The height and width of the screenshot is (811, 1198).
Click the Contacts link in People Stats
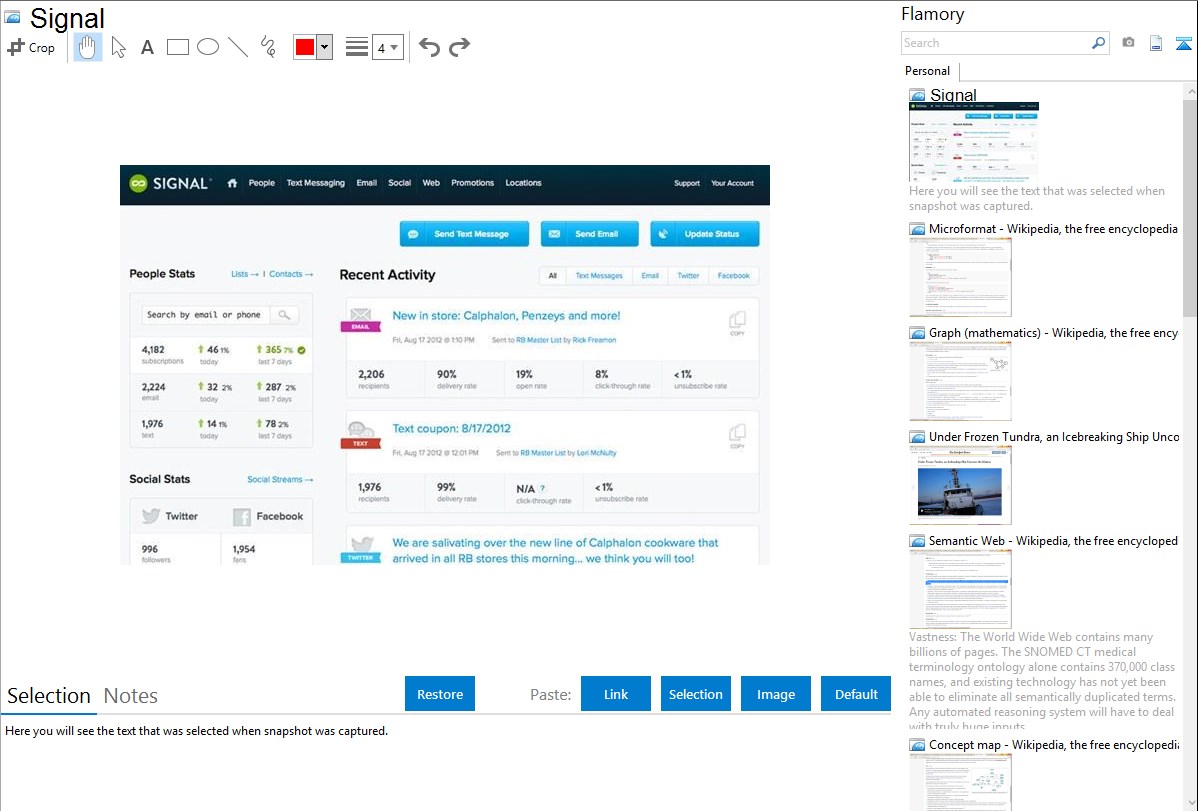(291, 274)
